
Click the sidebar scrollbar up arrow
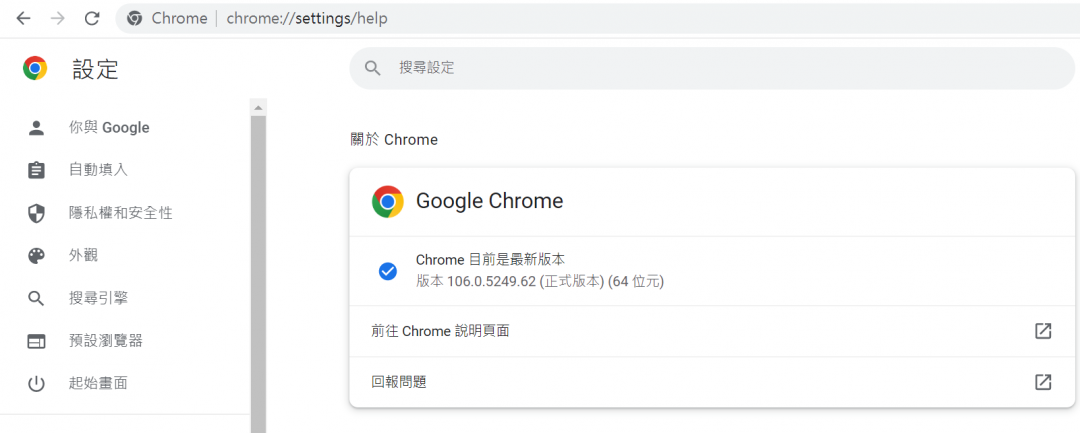259,107
